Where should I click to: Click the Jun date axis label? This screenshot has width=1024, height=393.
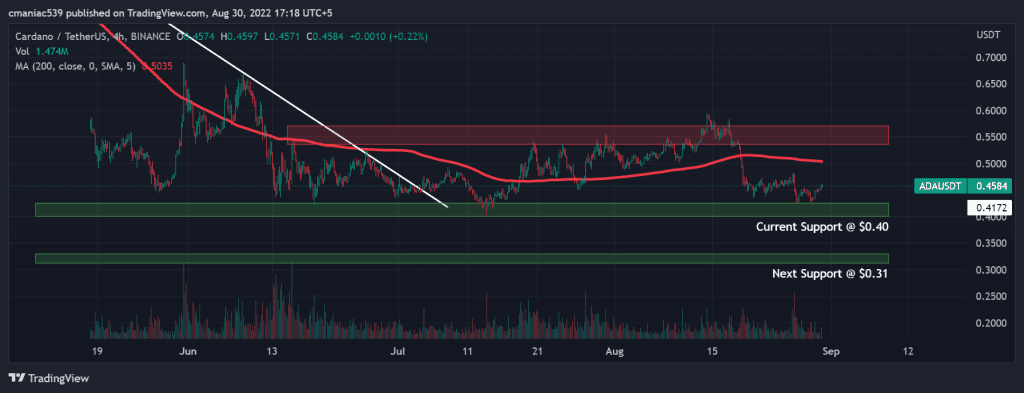coord(188,351)
